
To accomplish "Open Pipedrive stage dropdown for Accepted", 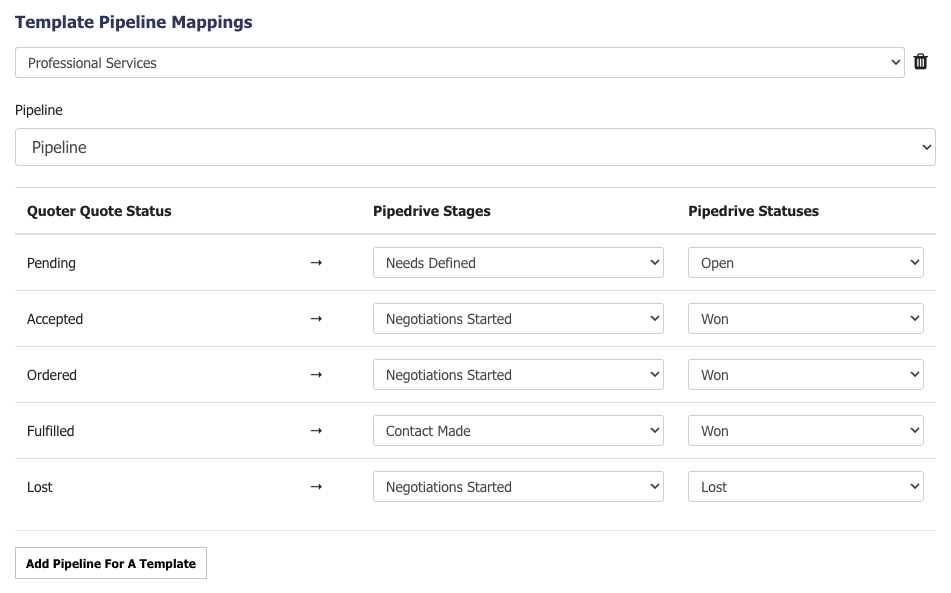I will click(x=518, y=318).
